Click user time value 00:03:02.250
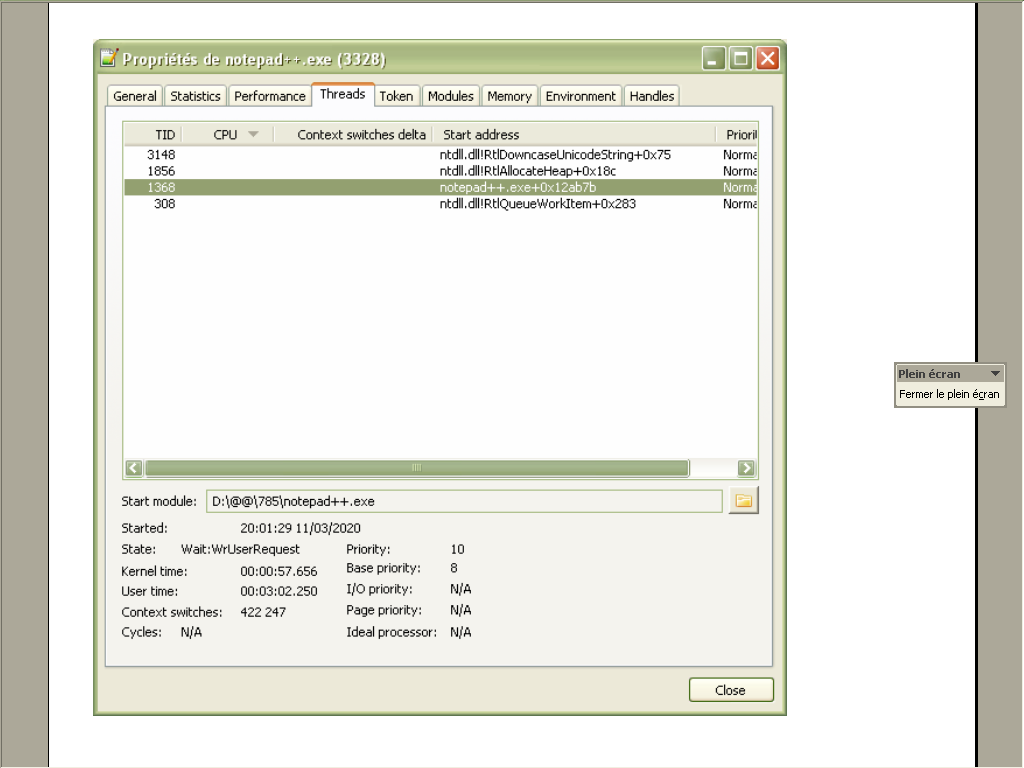This screenshot has height=768, width=1024. [279, 592]
